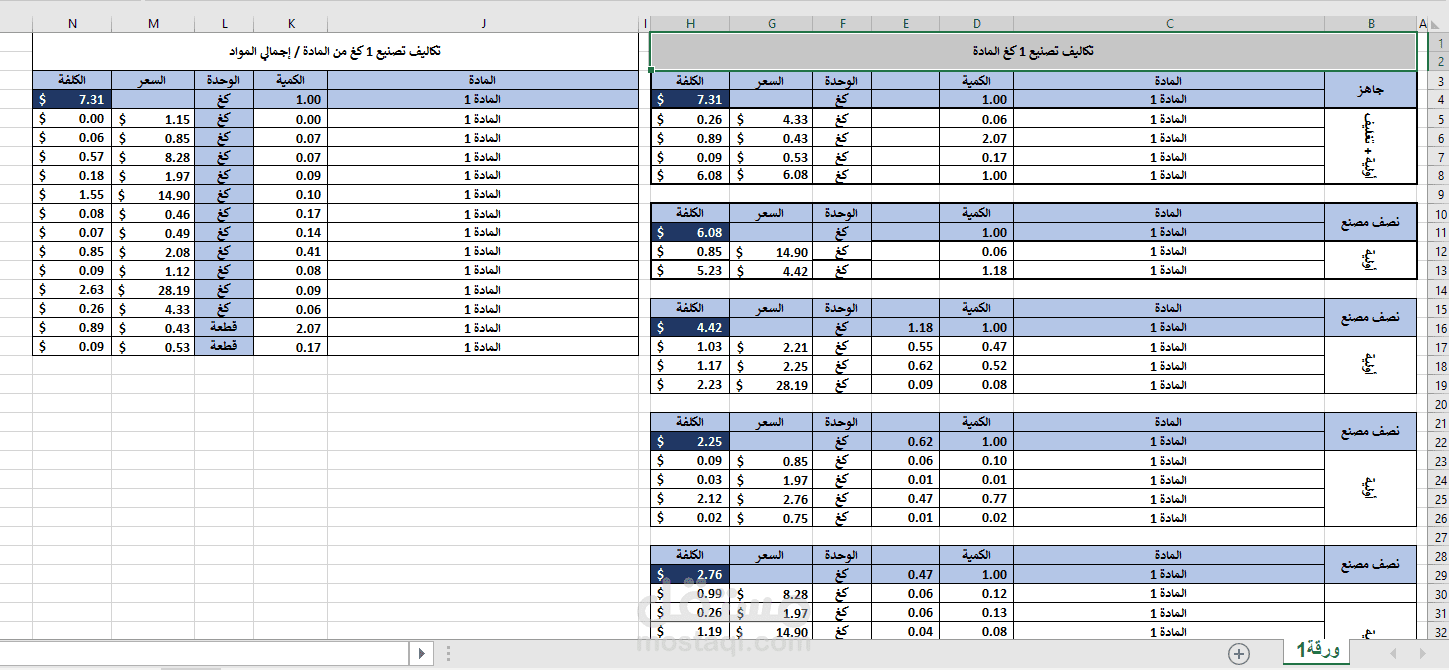Screen dimensions: 1449x670
Task: Select the quantity cell 0.14
Action: pyautogui.click(x=290, y=233)
